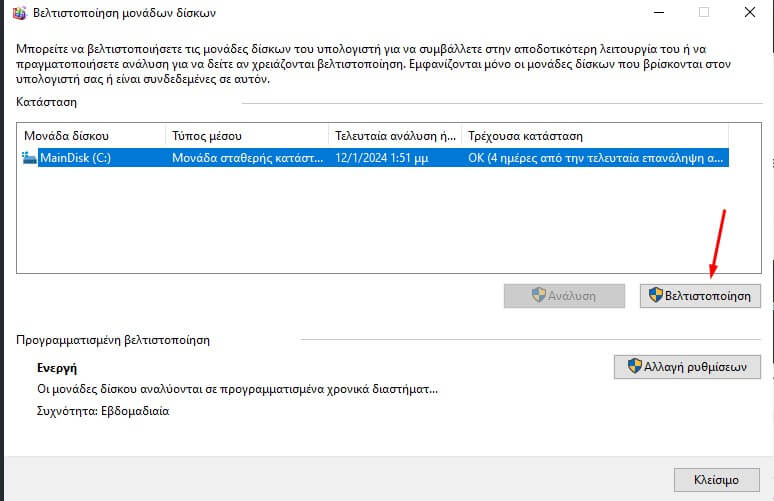Click the shield icon on greyed-out Ανάλυση

click(538, 295)
